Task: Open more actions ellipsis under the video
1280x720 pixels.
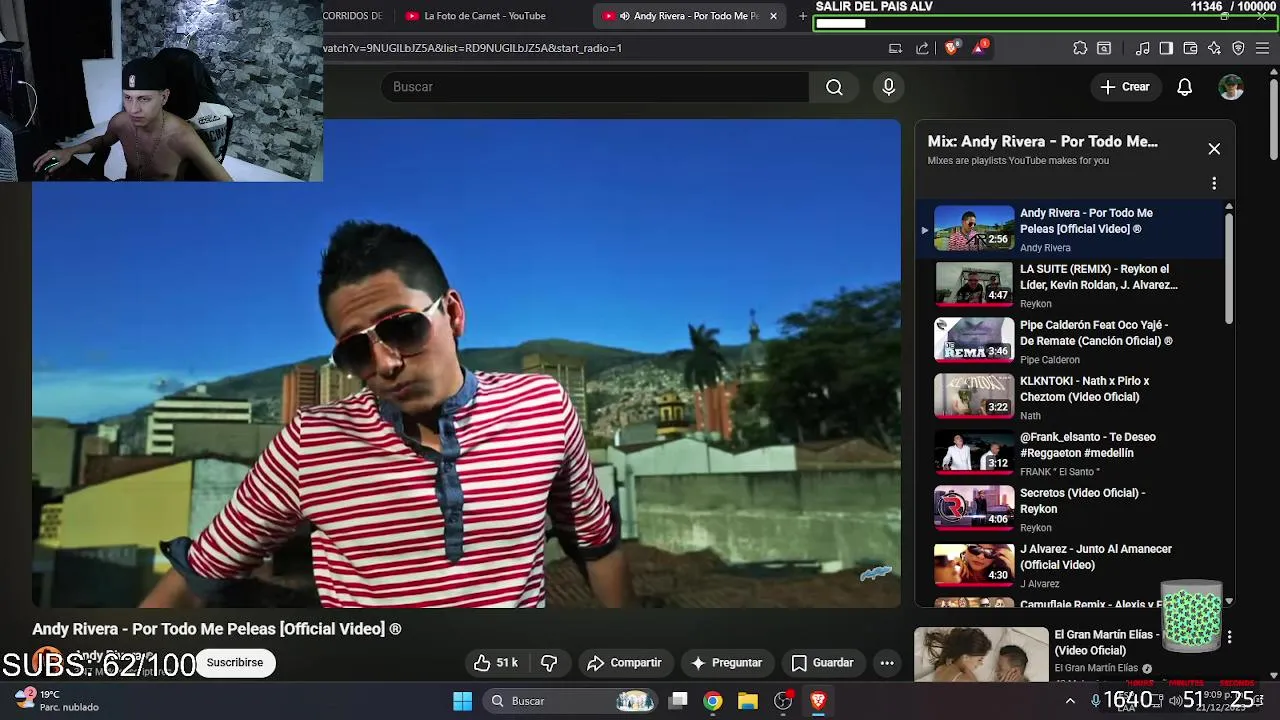Action: 887,663
